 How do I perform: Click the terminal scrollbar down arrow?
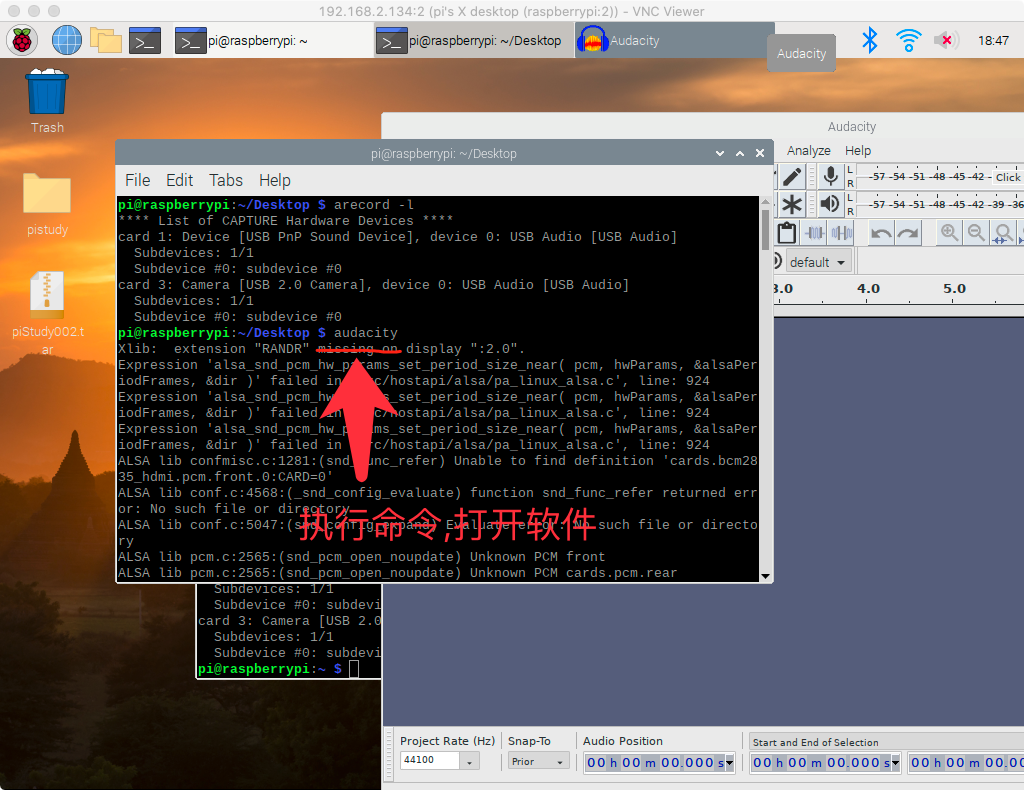pyautogui.click(x=765, y=576)
